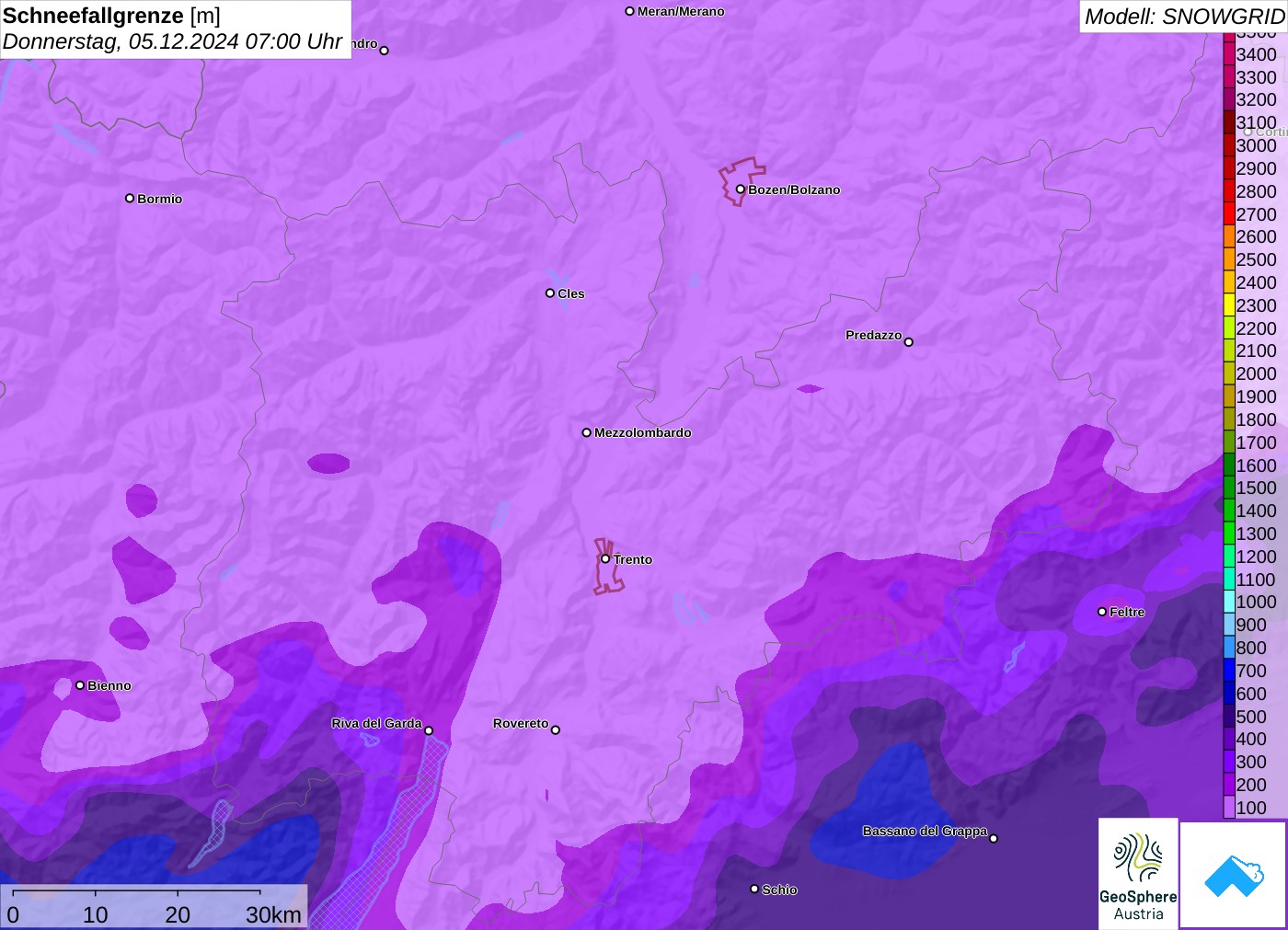Image resolution: width=1288 pixels, height=930 pixels.
Task: Click the Trento red outlined city boundary
Action: click(x=607, y=567)
